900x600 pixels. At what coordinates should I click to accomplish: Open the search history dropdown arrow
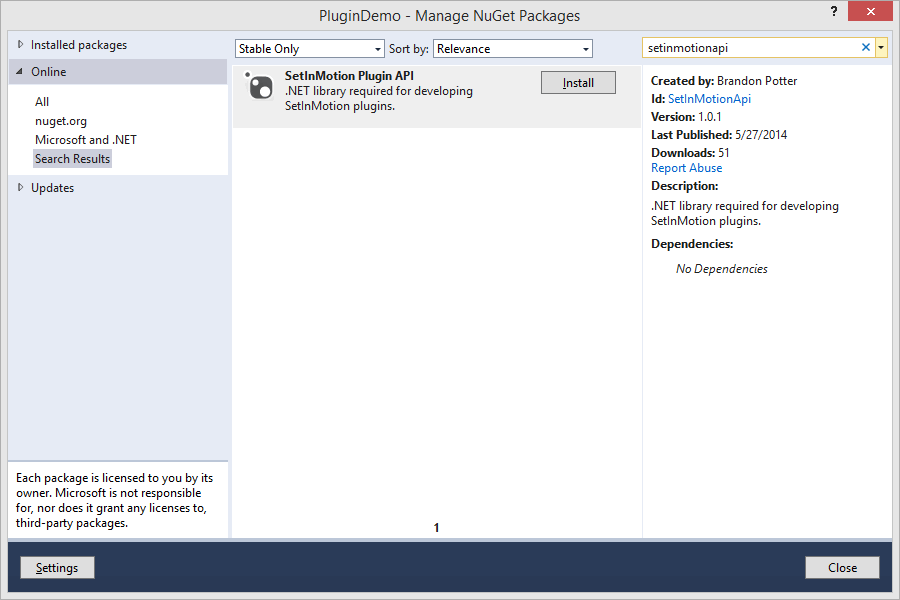(882, 48)
